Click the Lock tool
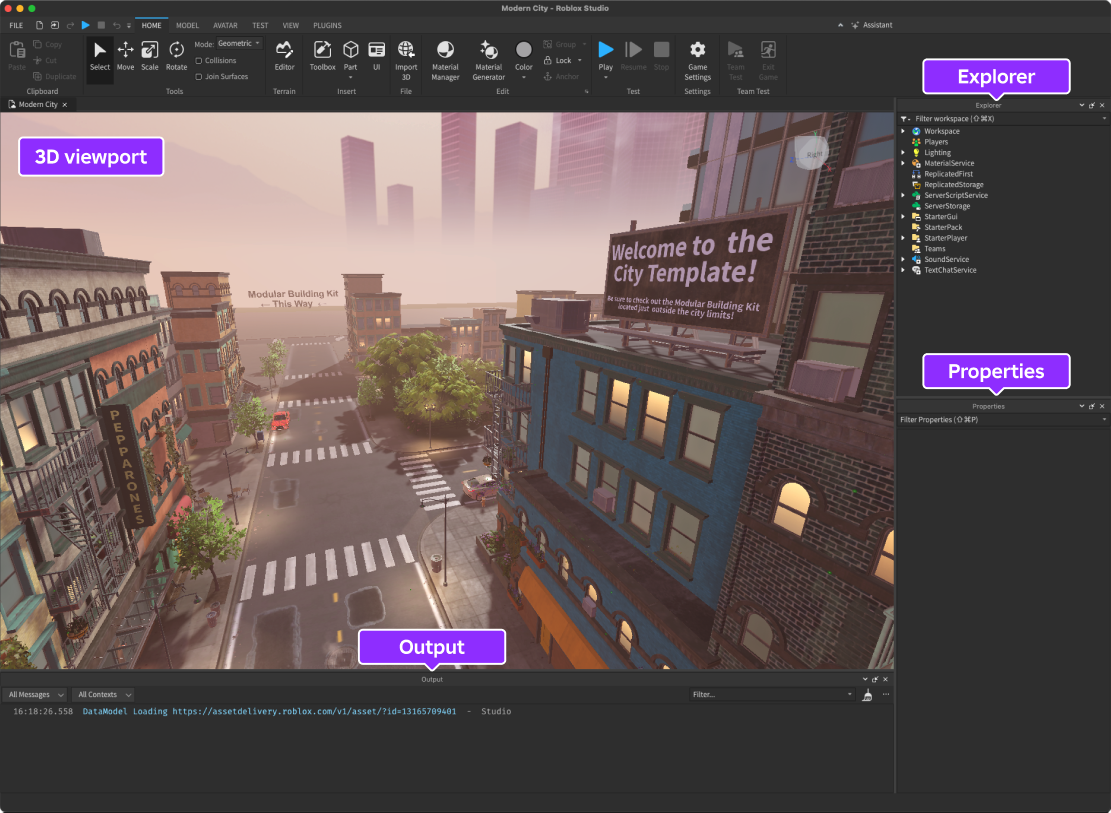The image size is (1111, 813). [x=558, y=60]
